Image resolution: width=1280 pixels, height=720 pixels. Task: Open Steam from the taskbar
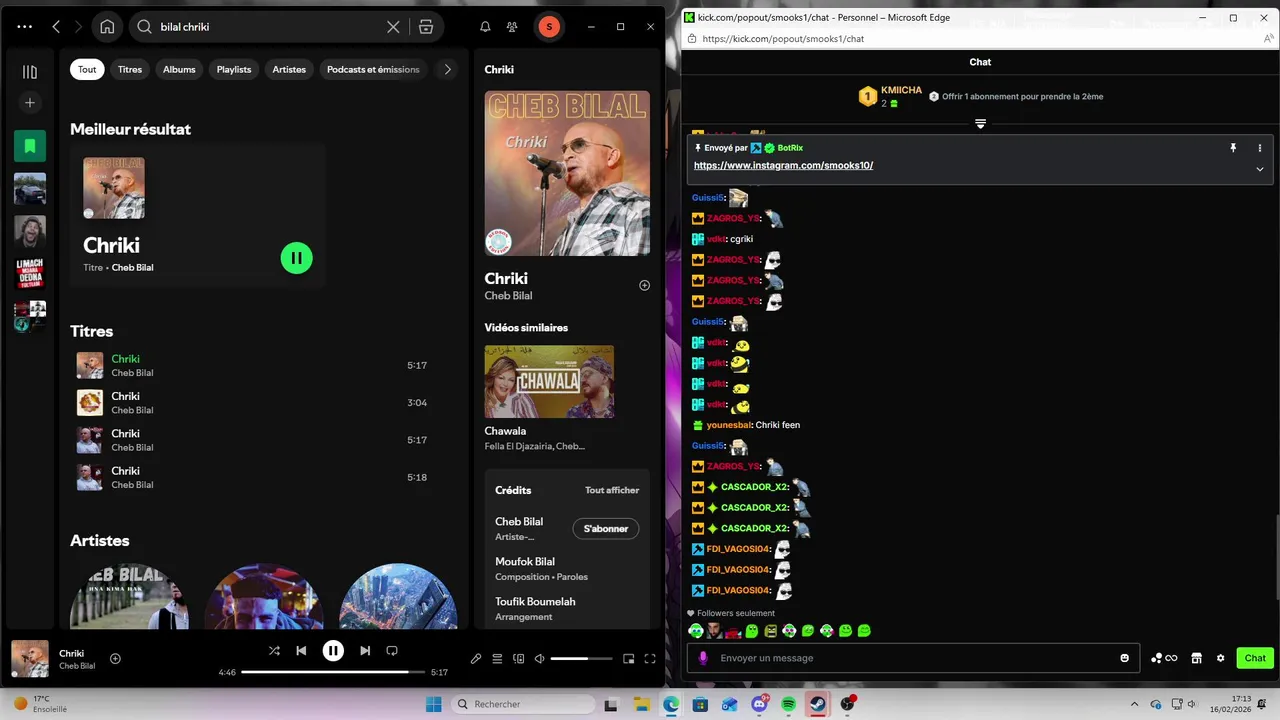pos(818,704)
